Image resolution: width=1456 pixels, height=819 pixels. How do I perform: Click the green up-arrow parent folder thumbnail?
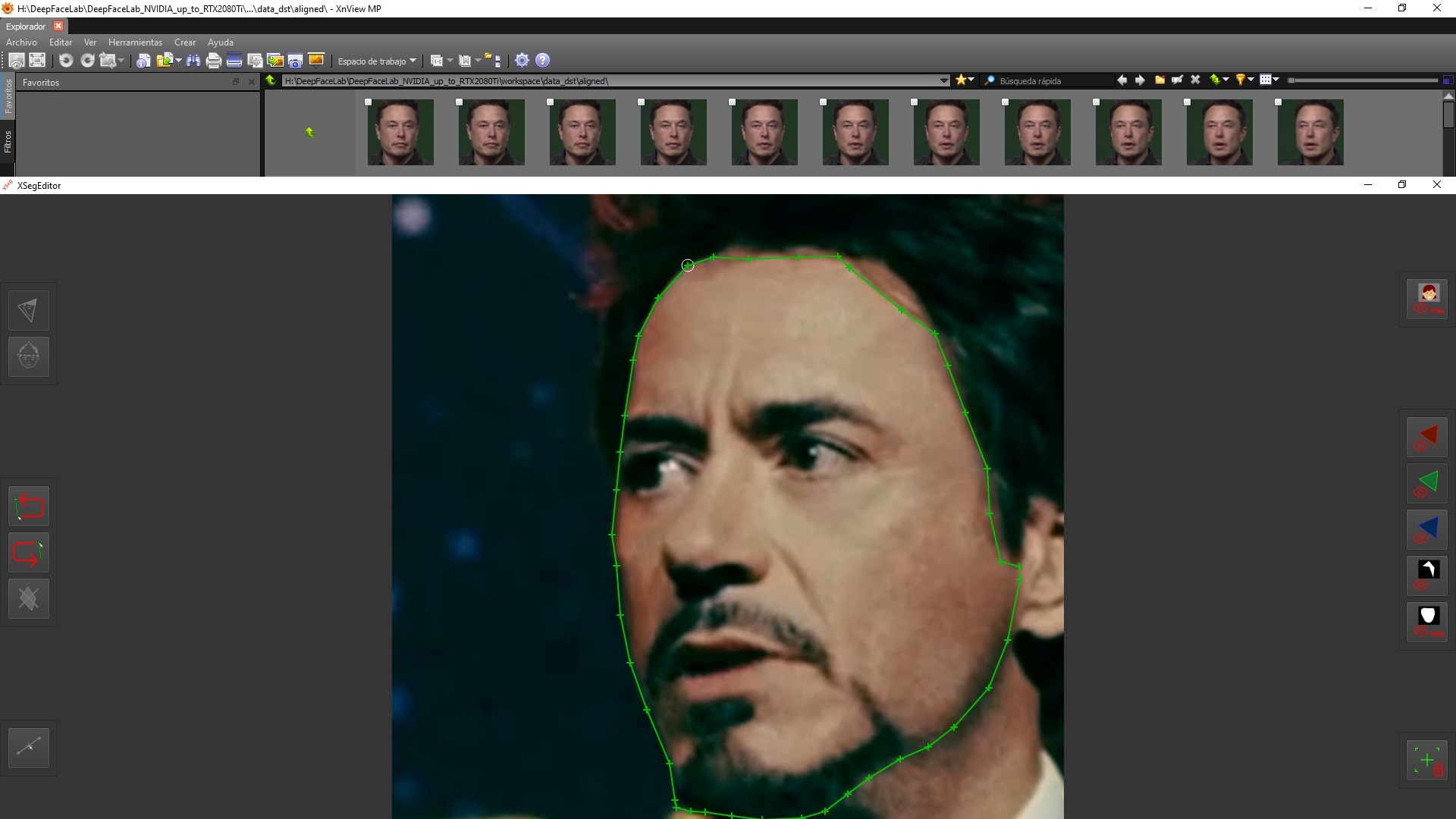click(309, 133)
